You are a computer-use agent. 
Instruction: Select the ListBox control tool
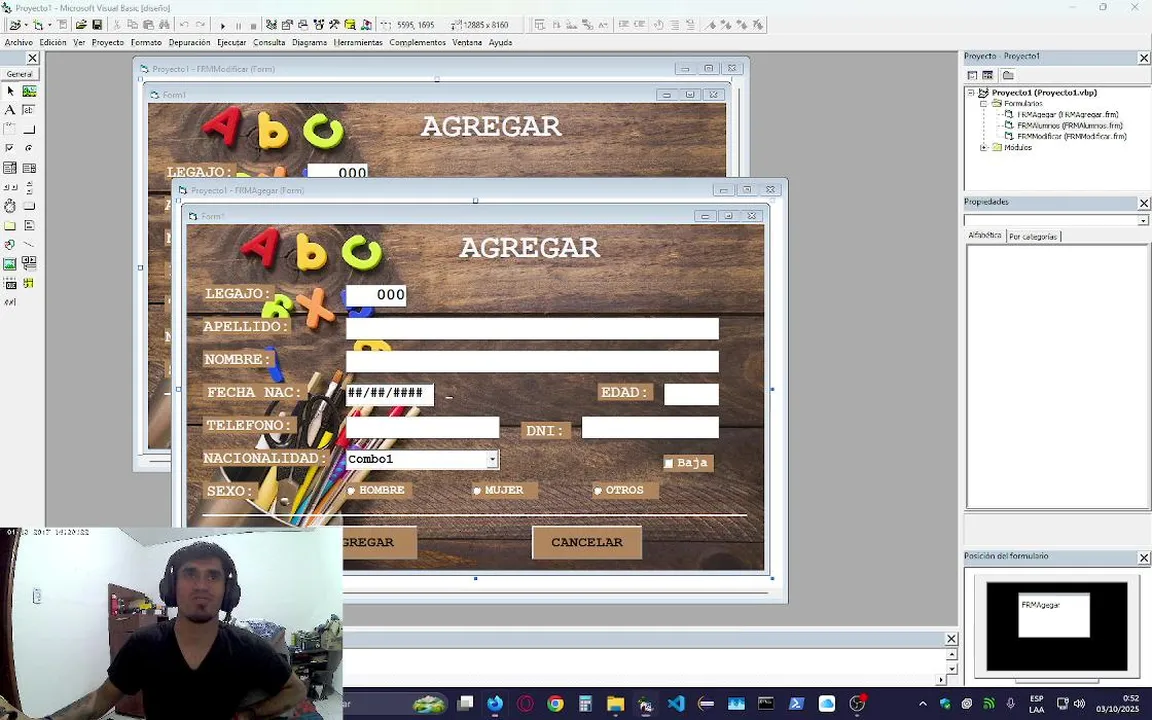click(x=29, y=168)
